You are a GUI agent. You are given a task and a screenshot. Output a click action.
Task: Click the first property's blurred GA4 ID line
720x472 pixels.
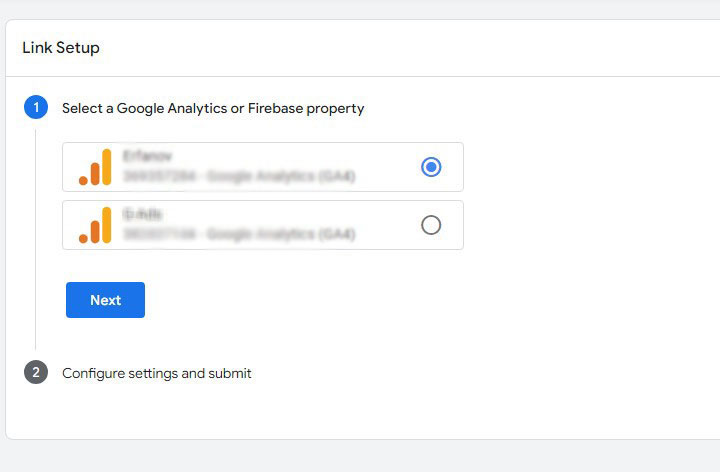click(x=239, y=176)
